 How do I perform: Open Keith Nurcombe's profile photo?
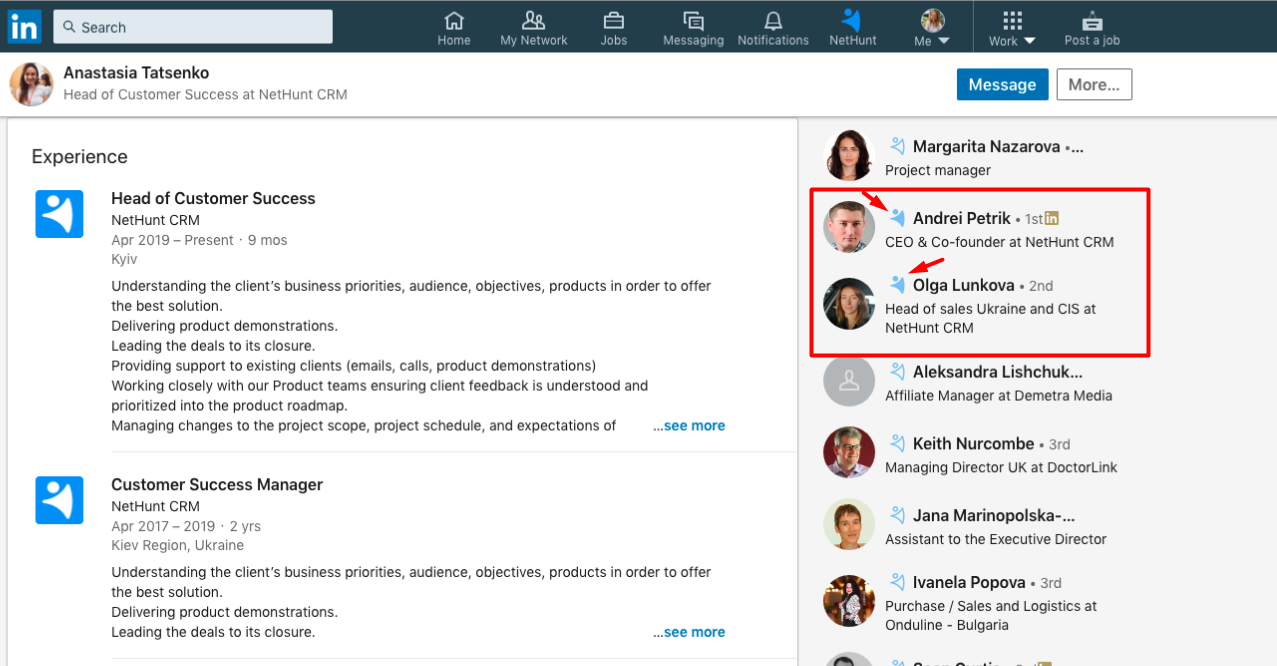point(849,452)
